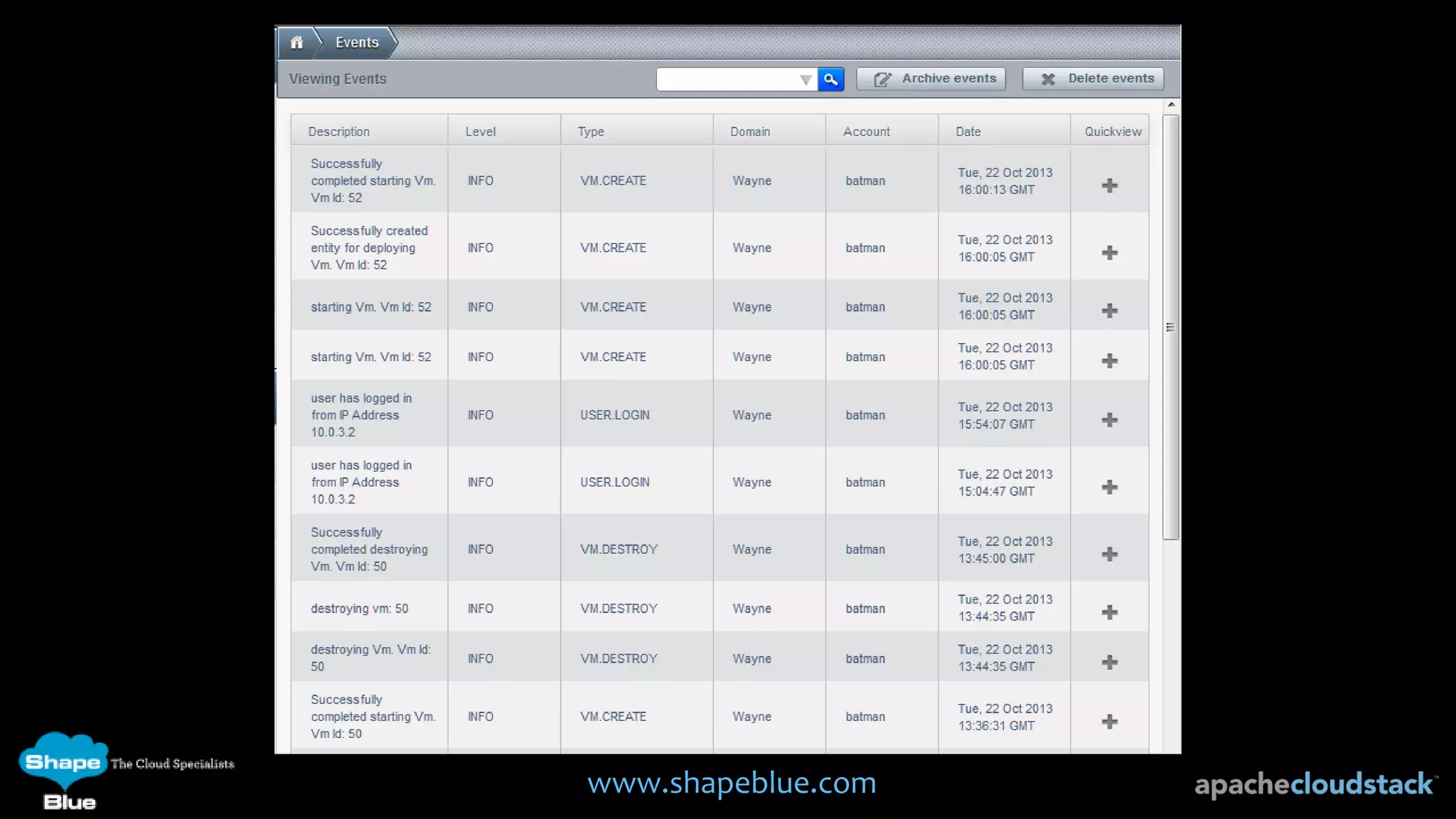Select the 'destroying Vm. Vm Id: 50' description
This screenshot has width=1456, height=819.
tap(371, 658)
